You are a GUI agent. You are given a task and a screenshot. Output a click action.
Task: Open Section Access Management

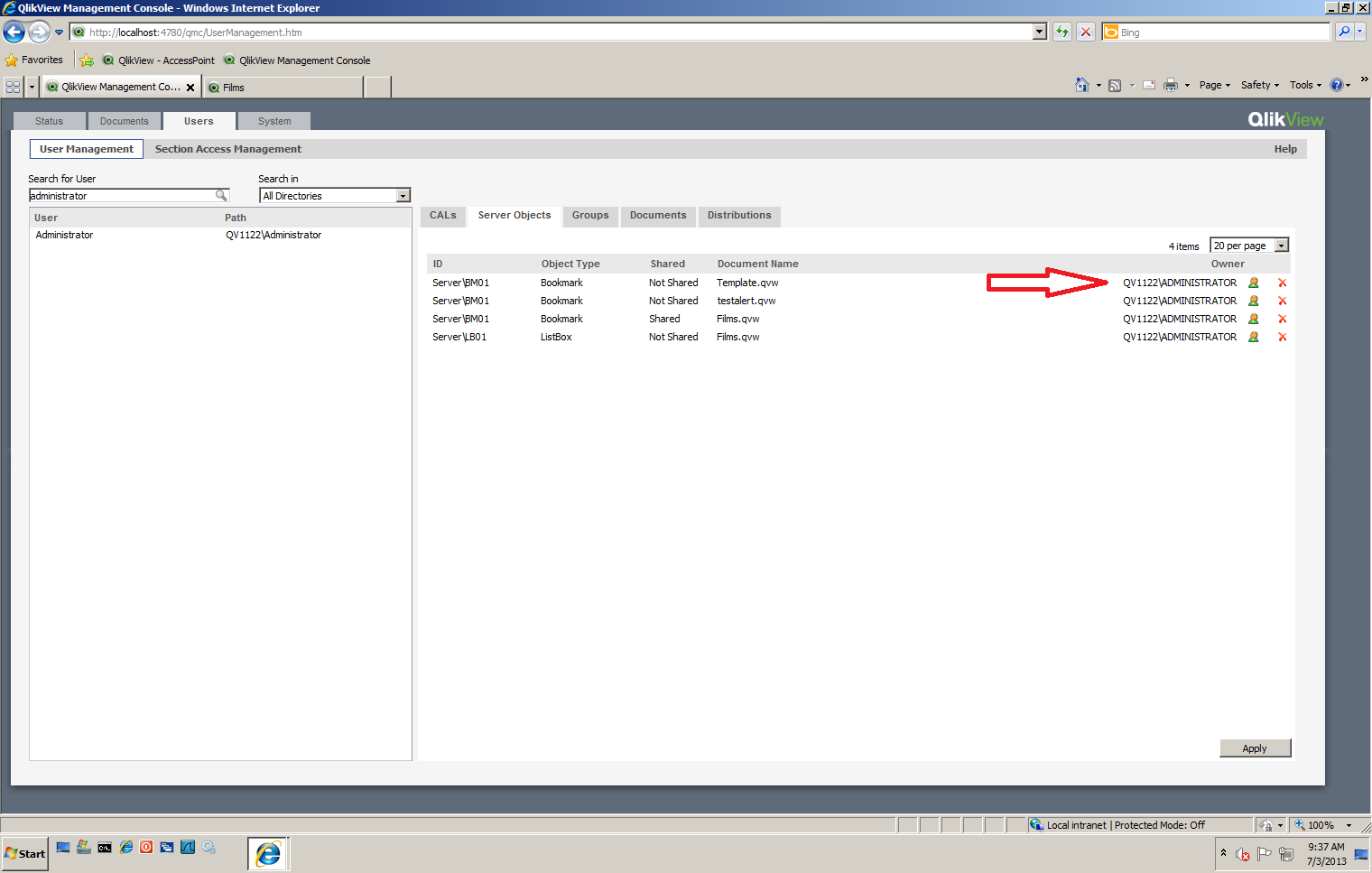coord(228,149)
